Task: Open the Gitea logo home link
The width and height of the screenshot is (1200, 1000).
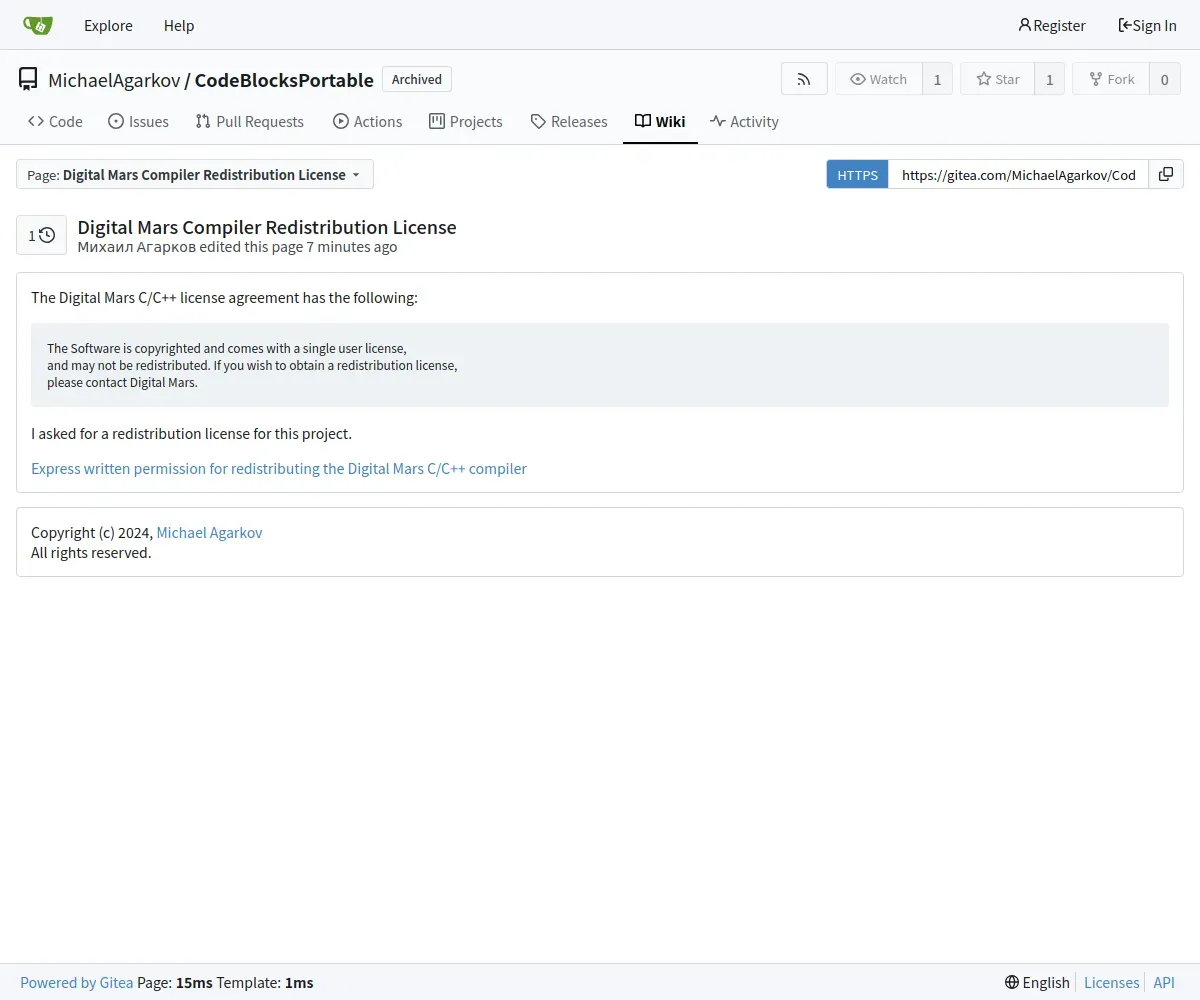Action: click(x=38, y=25)
